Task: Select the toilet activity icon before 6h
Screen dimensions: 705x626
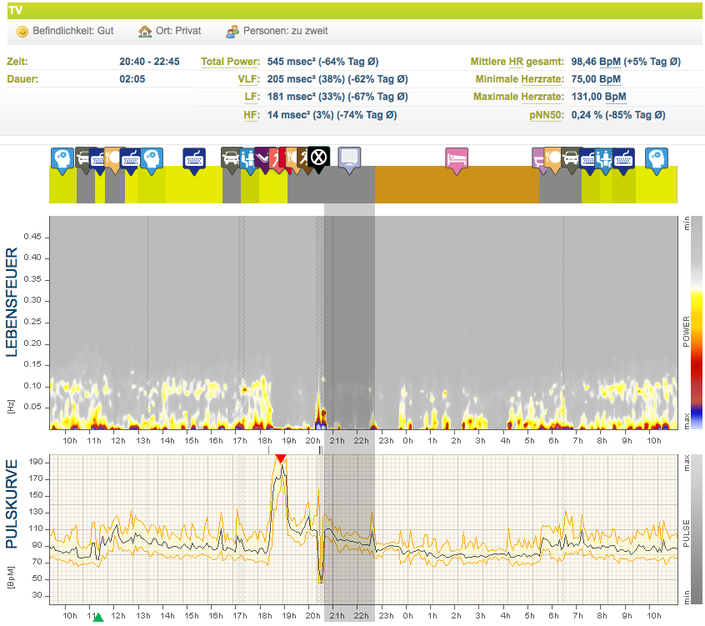Action: tap(540, 157)
